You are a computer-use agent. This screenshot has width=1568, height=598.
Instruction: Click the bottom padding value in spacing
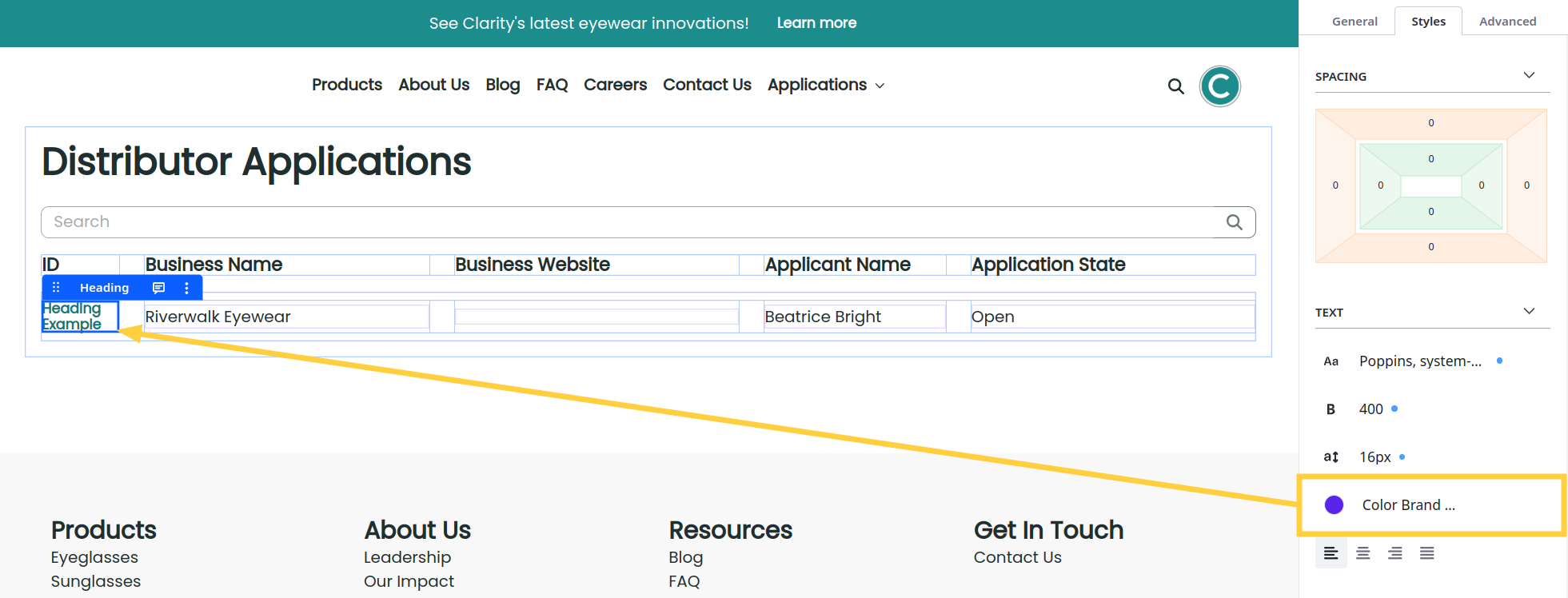(x=1431, y=212)
